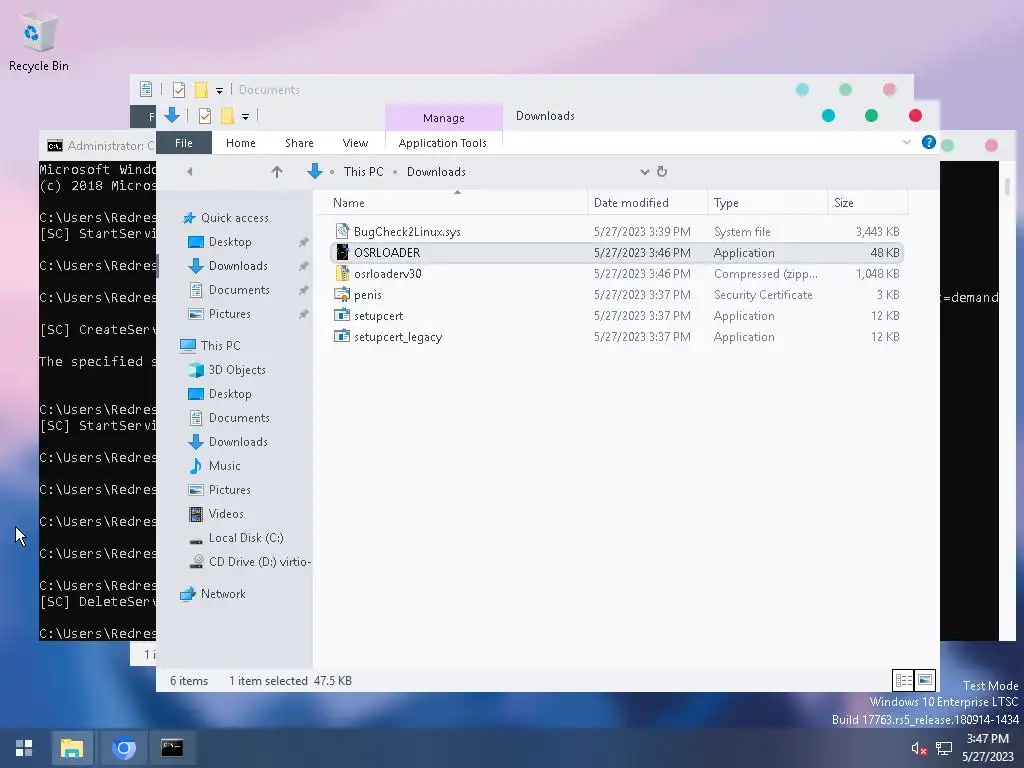
Task: Click the muted volume tray icon
Action: click(x=919, y=748)
